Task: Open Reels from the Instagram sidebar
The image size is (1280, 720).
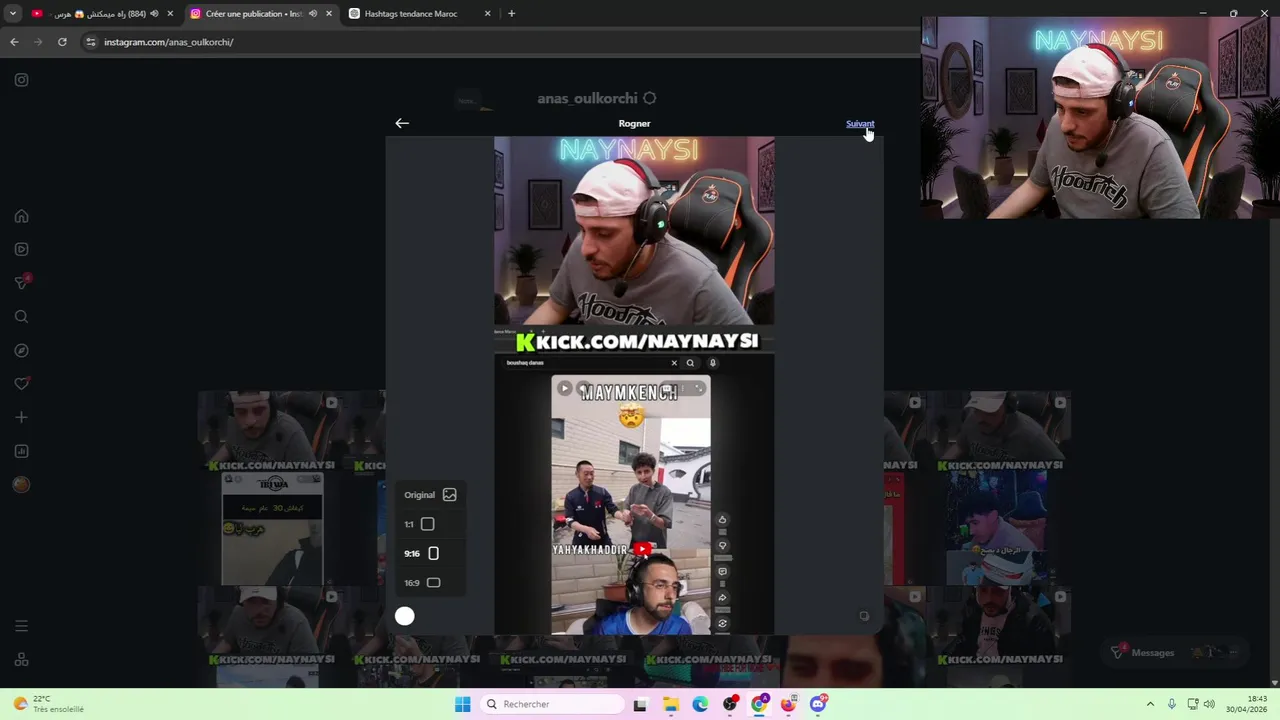Action: tap(21, 249)
